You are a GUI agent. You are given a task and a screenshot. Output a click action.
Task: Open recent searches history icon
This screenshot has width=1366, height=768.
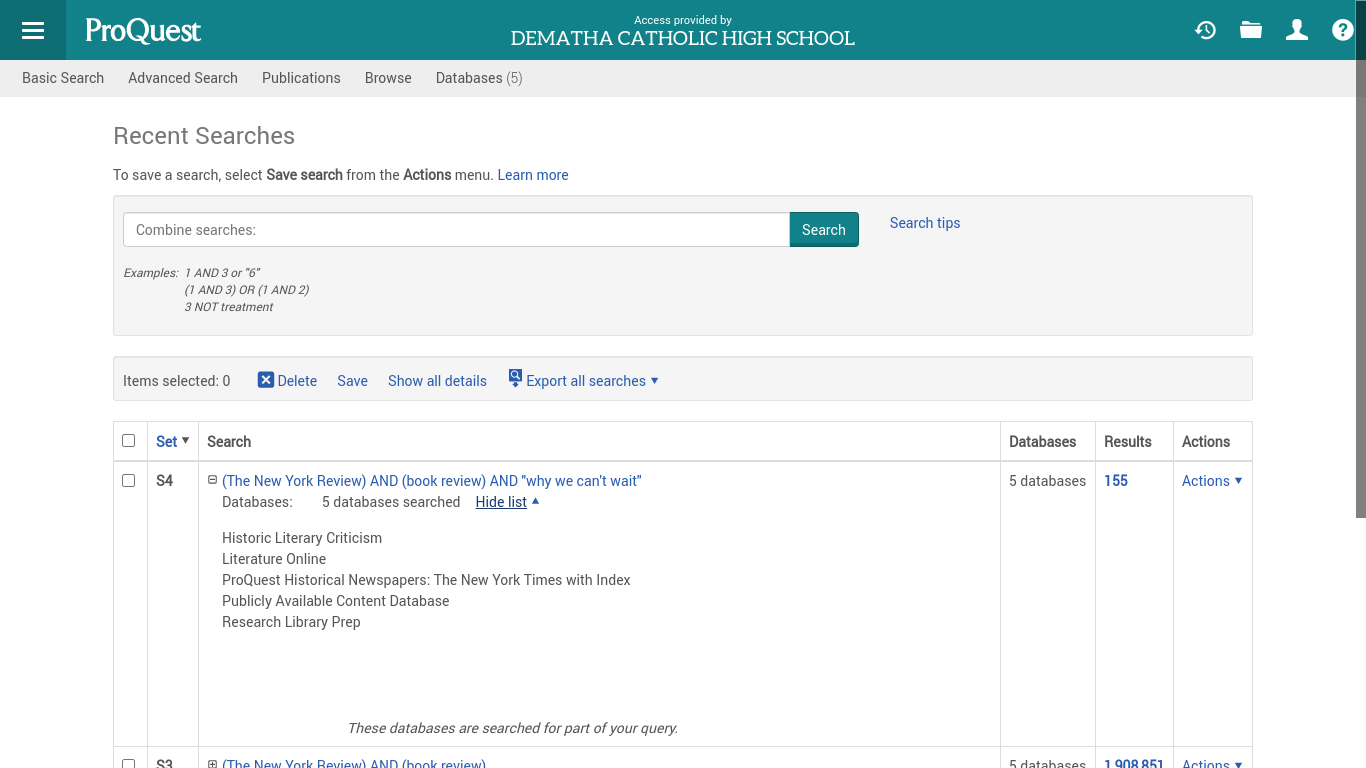(x=1205, y=30)
